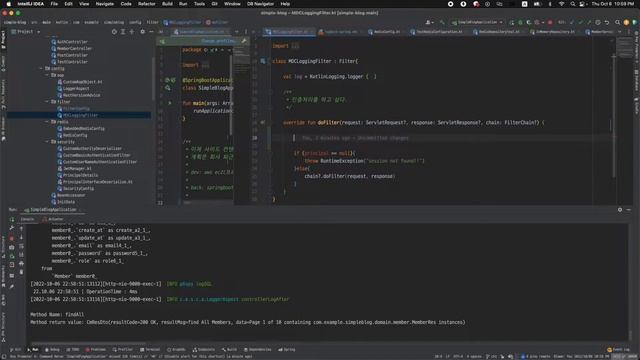Hide the Project panel with minus icon

151,31
